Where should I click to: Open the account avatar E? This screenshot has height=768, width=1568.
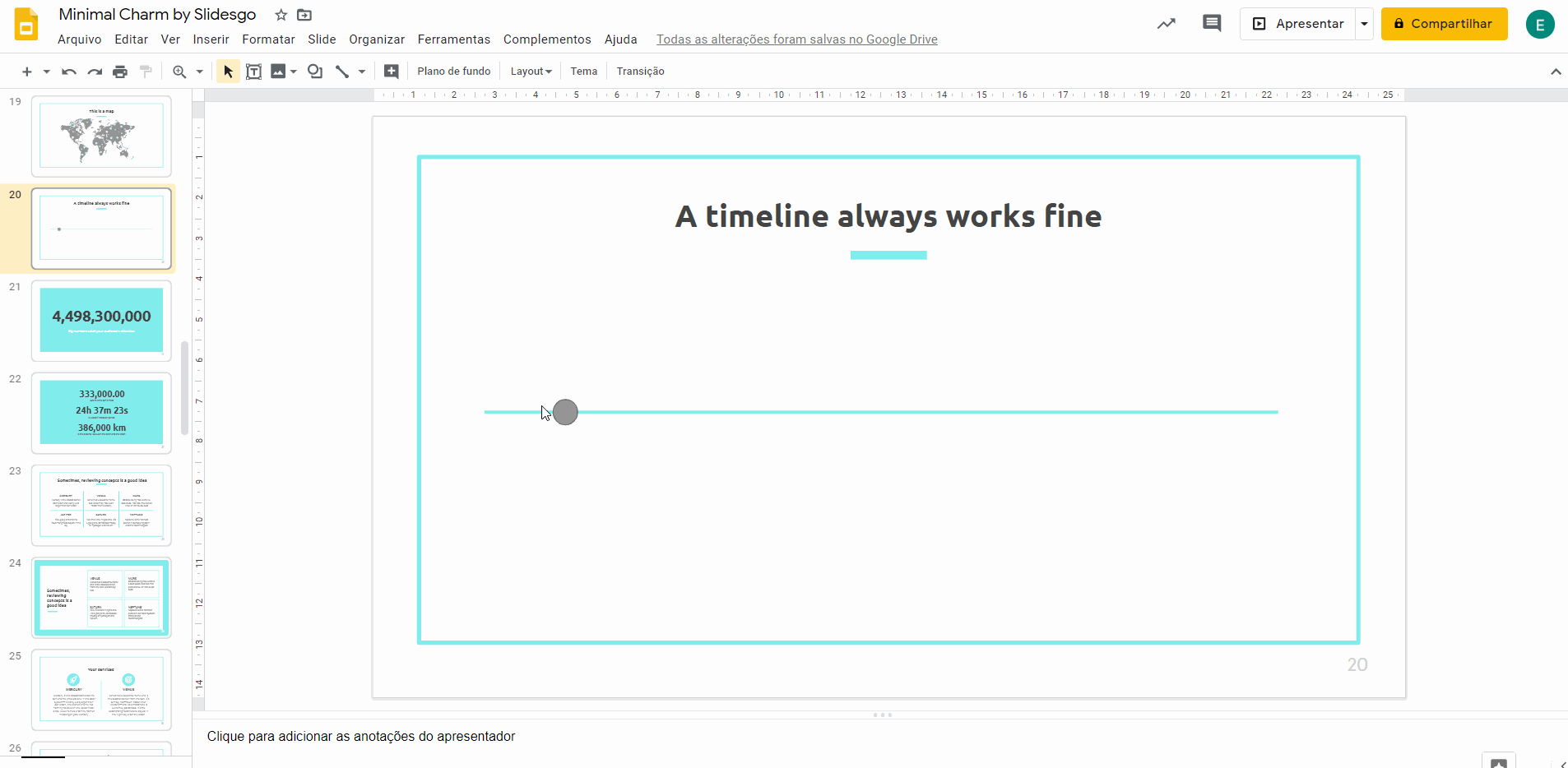pos(1540,25)
